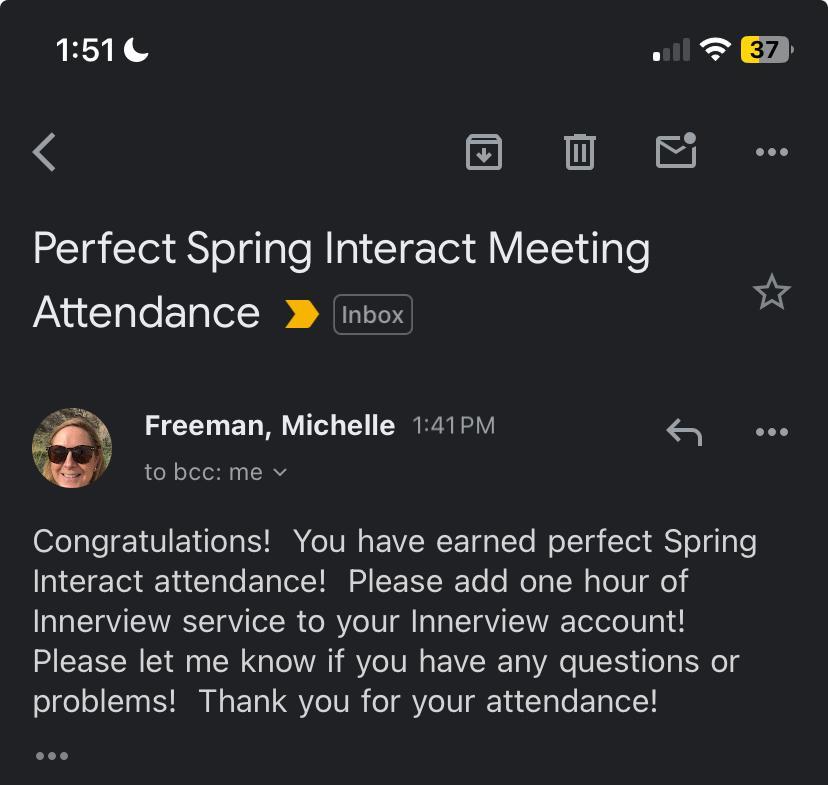Tap the email subject title text
Viewport: 828px width, 785px height.
tap(341, 250)
